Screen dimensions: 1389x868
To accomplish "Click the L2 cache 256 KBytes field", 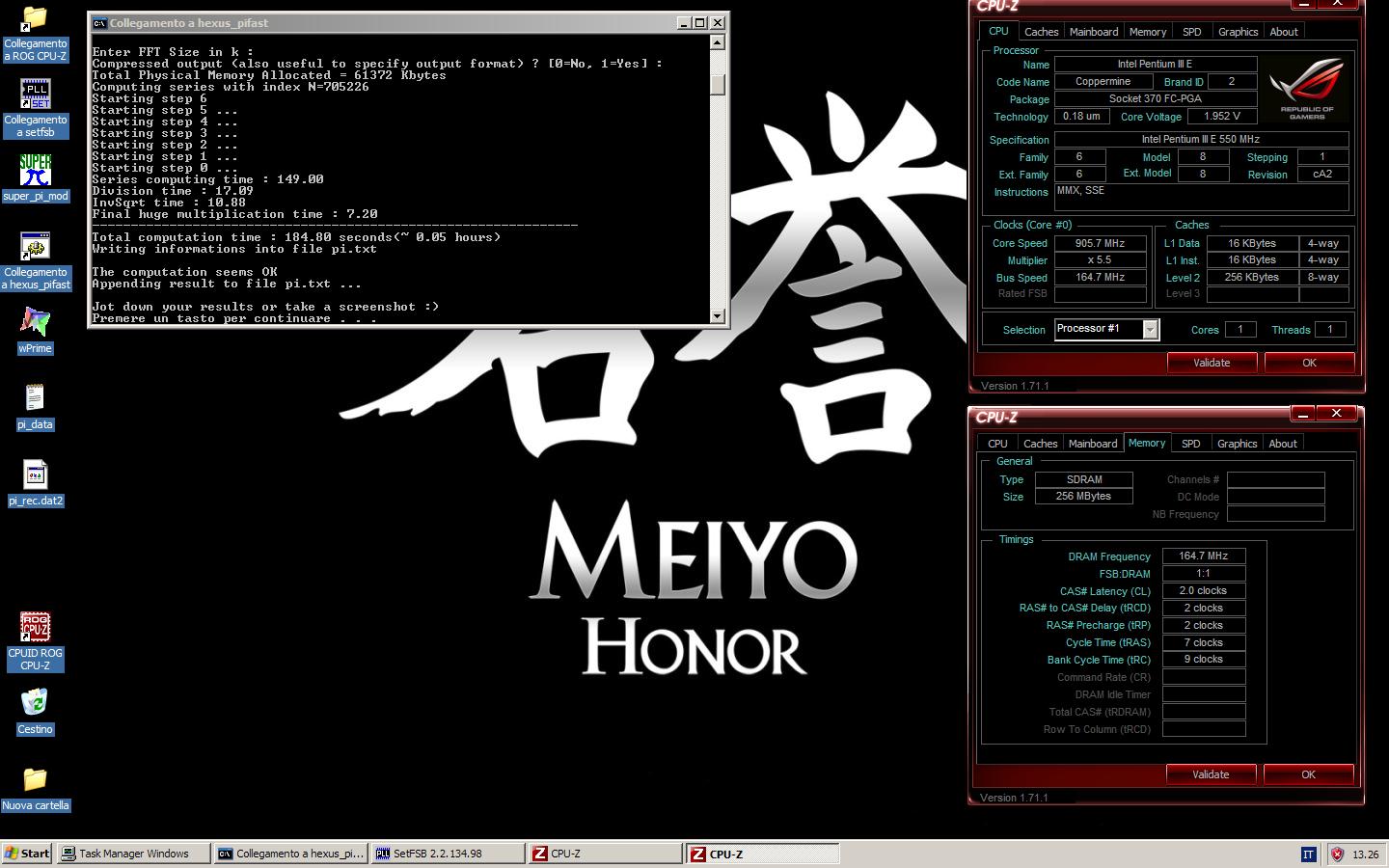I will pyautogui.click(x=1252, y=277).
